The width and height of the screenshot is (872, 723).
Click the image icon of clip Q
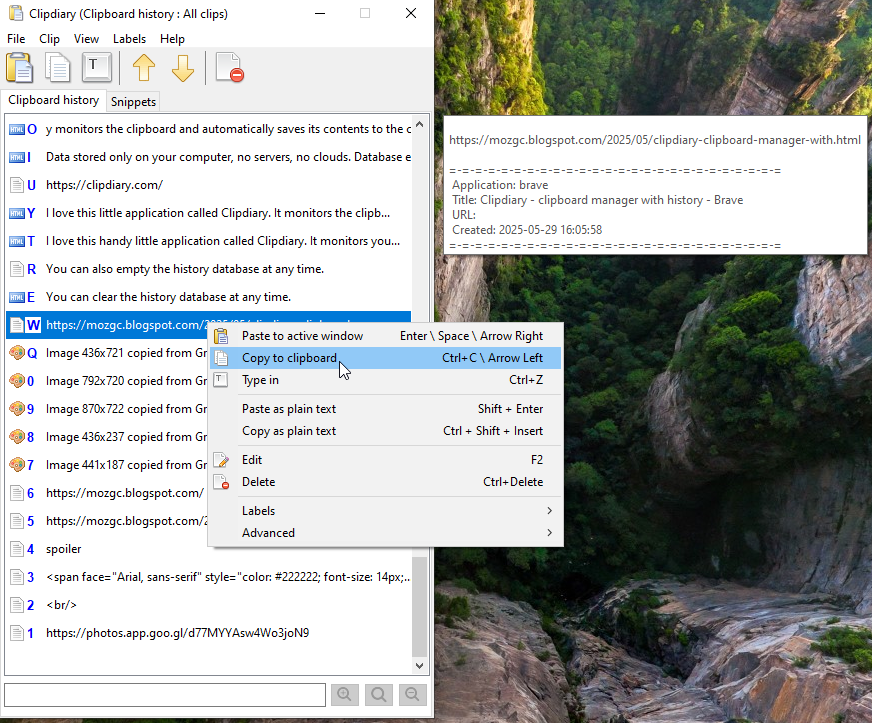[x=17, y=353]
